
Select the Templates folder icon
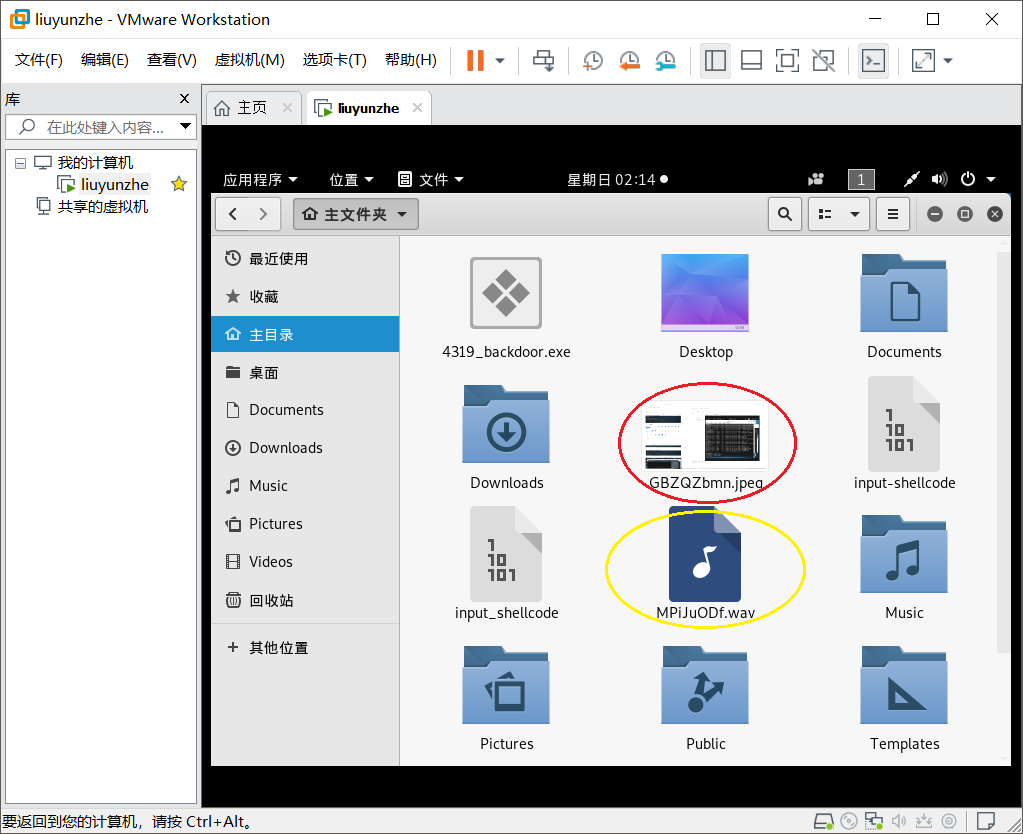904,685
